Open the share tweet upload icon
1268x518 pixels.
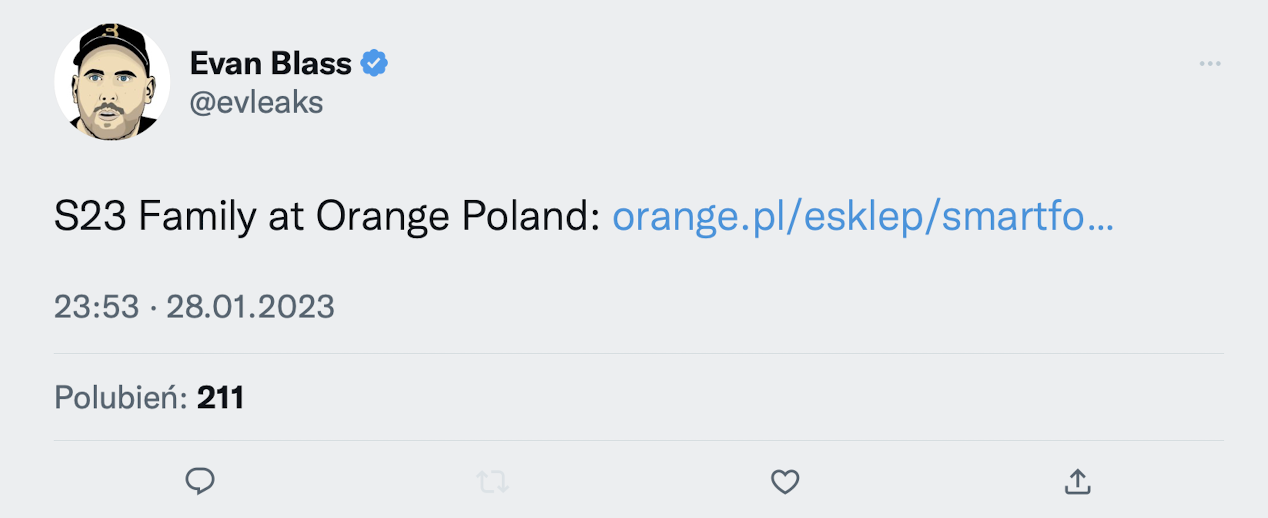tap(1077, 482)
